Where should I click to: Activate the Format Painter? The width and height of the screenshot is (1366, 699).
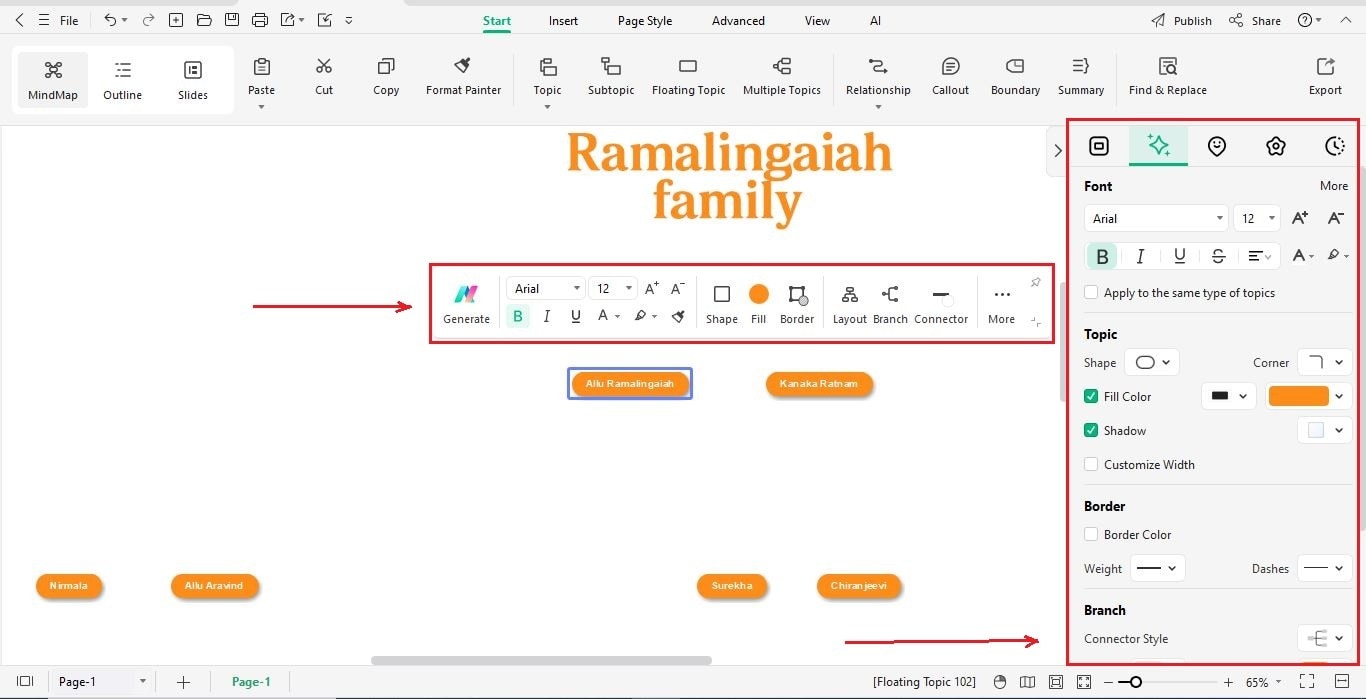(463, 75)
